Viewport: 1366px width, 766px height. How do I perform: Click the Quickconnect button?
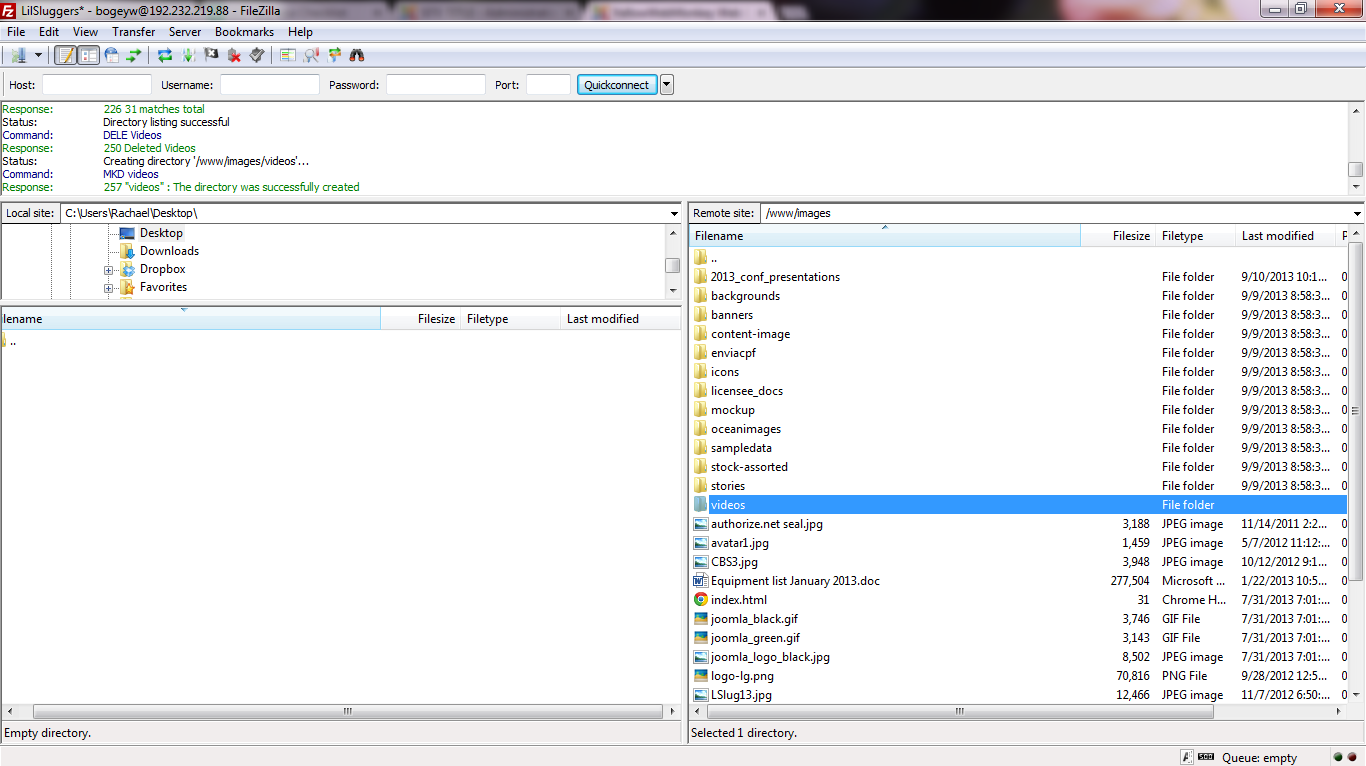pos(617,85)
